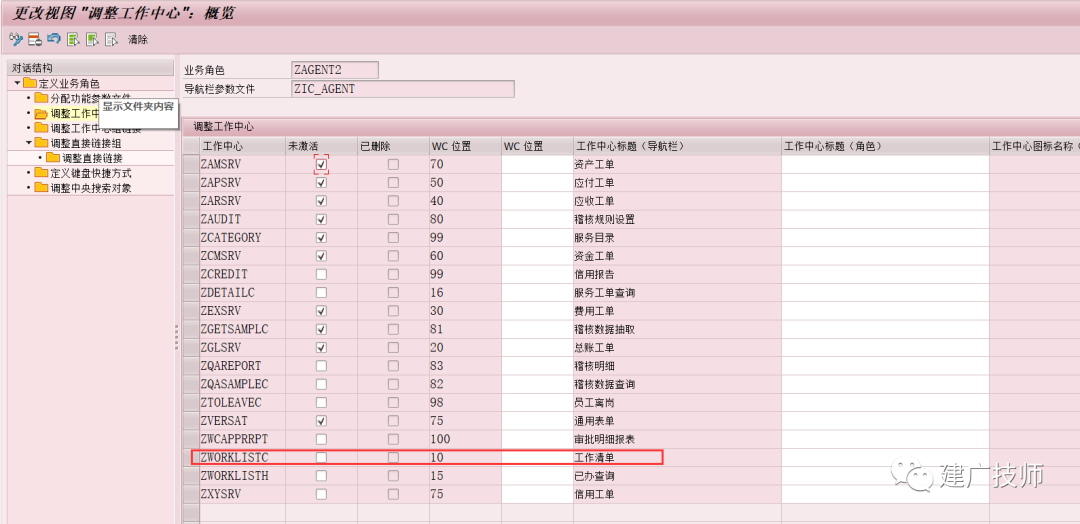Click the 稽核规则设置 title cell
The width and height of the screenshot is (1080, 524).
click(677, 220)
